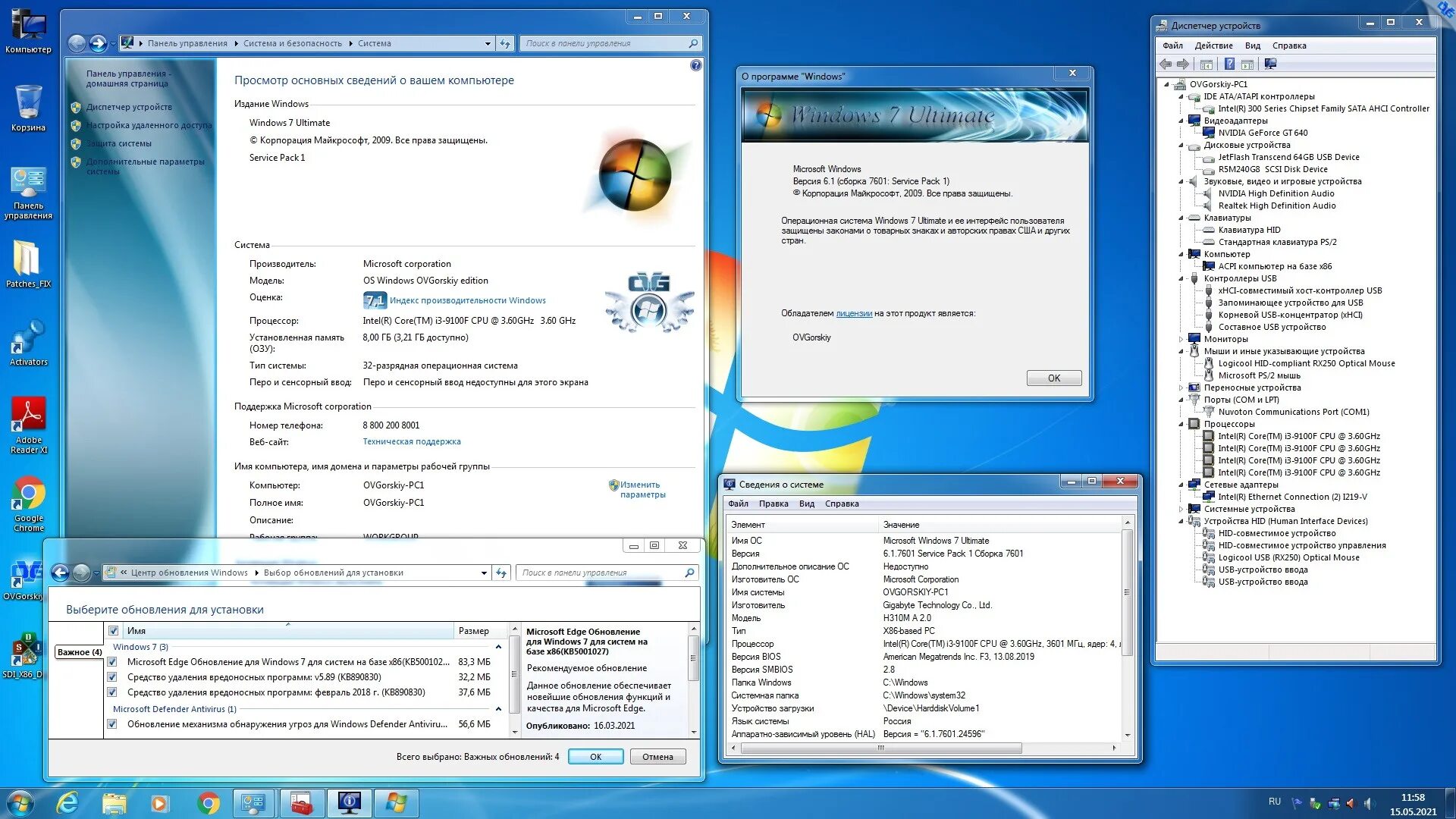Toggle Microsoft Defender Antivirus update checkbox
This screenshot has height=819, width=1456.
point(113,724)
